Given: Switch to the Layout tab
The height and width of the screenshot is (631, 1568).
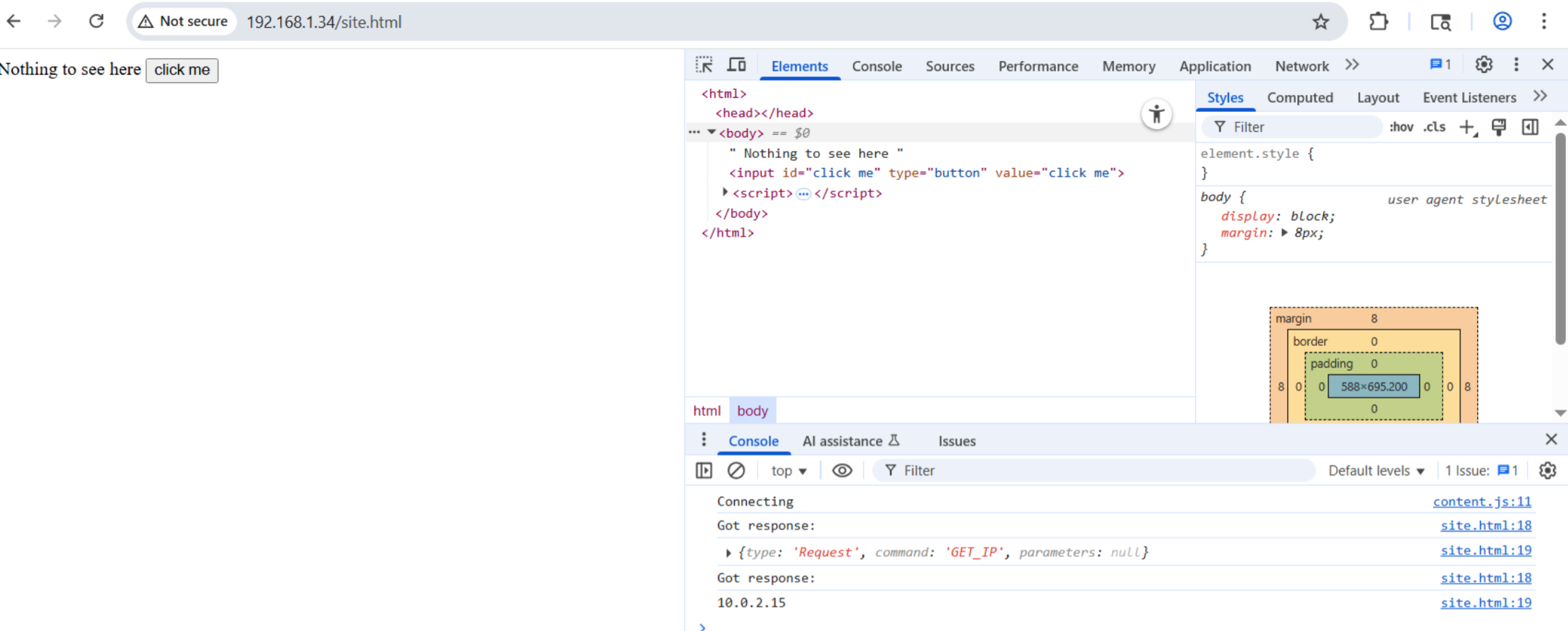Looking at the screenshot, I should point(1378,97).
